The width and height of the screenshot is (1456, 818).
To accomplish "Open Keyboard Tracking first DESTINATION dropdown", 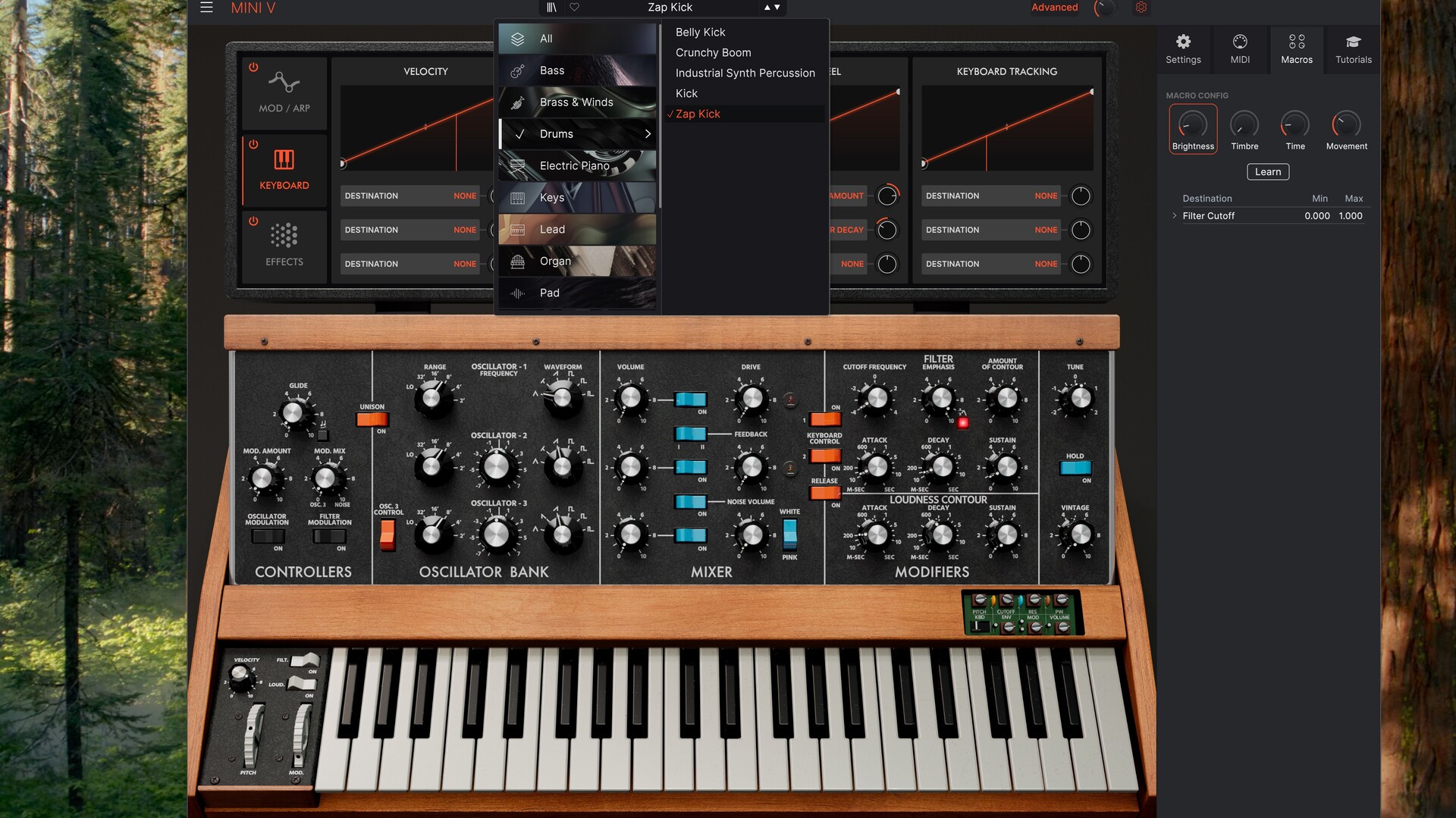I will coord(992,196).
